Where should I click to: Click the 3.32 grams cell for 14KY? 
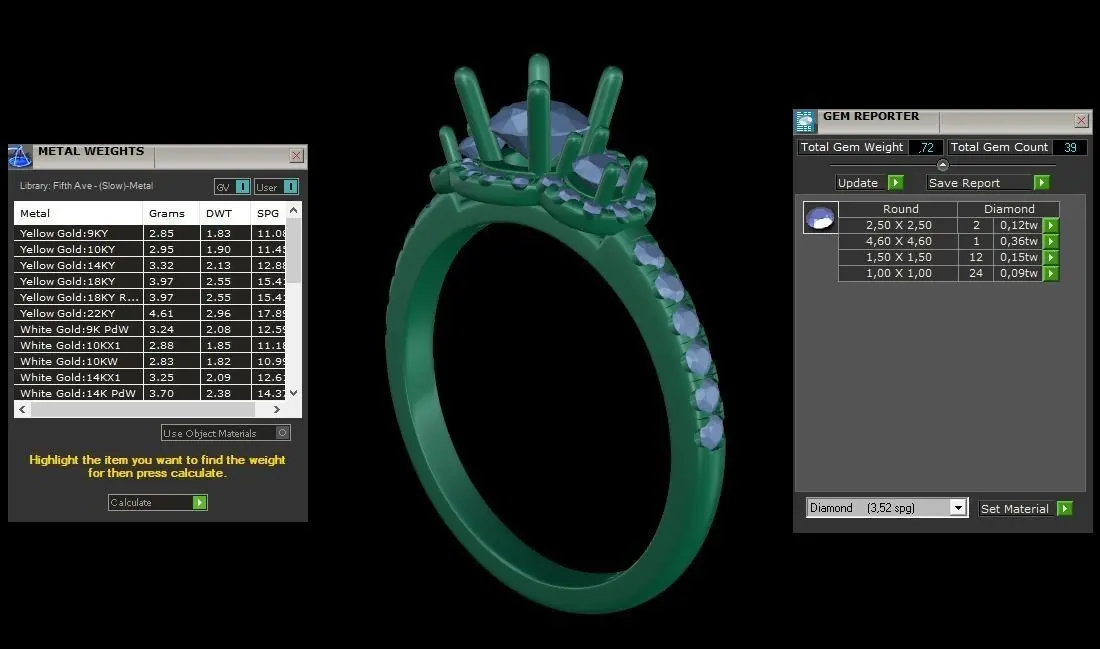point(171,265)
